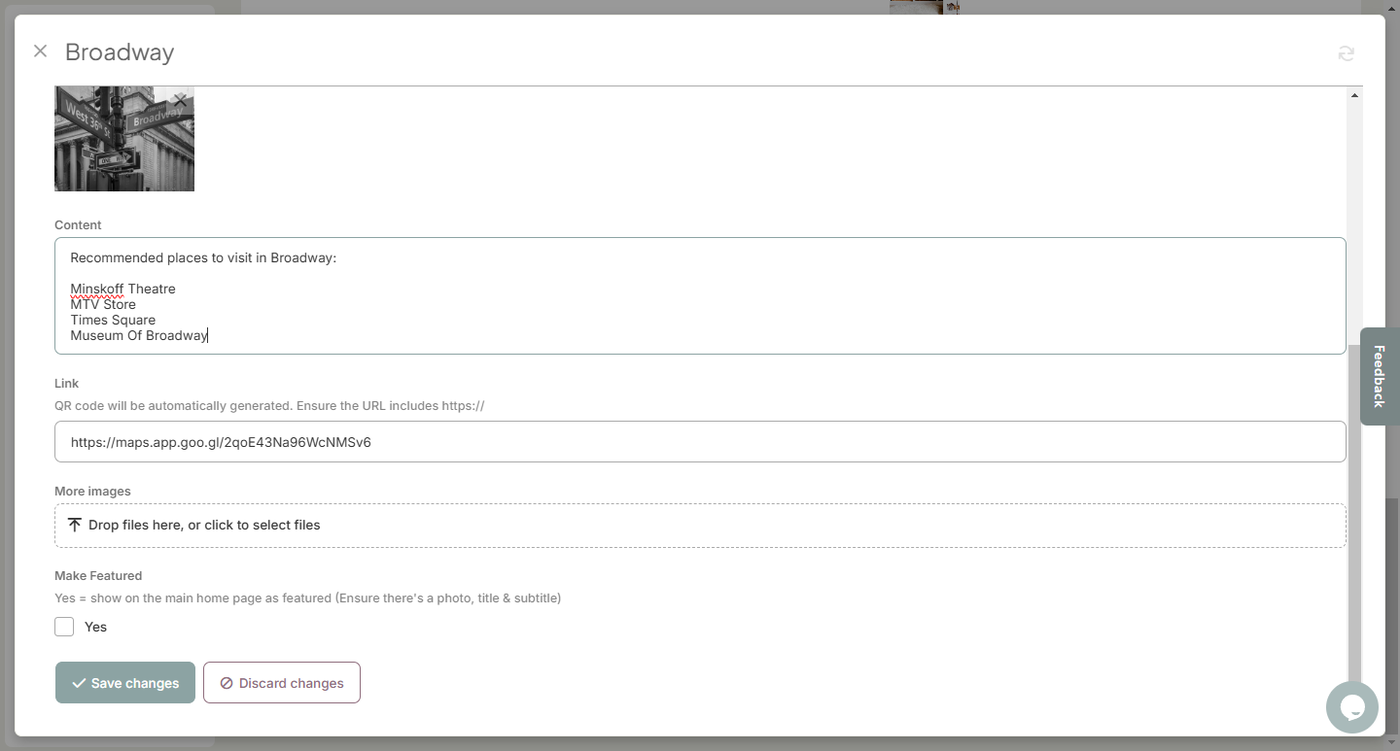Click the checkmark icon on Save changes

(x=78, y=683)
